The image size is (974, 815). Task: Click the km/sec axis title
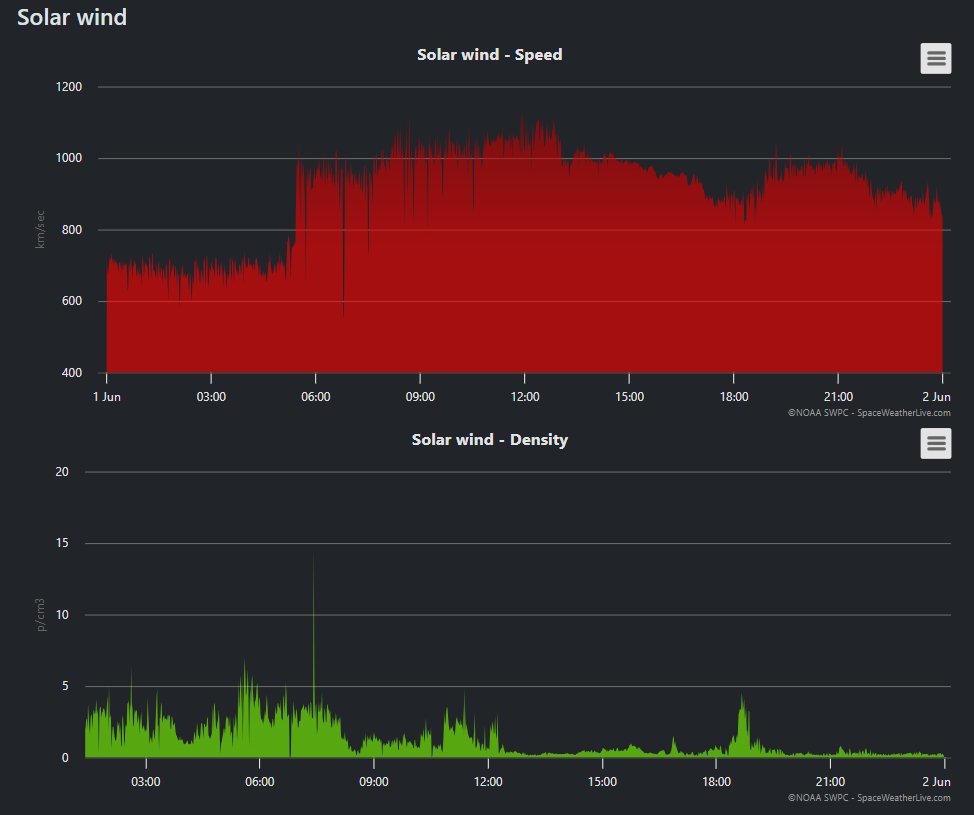[40, 229]
